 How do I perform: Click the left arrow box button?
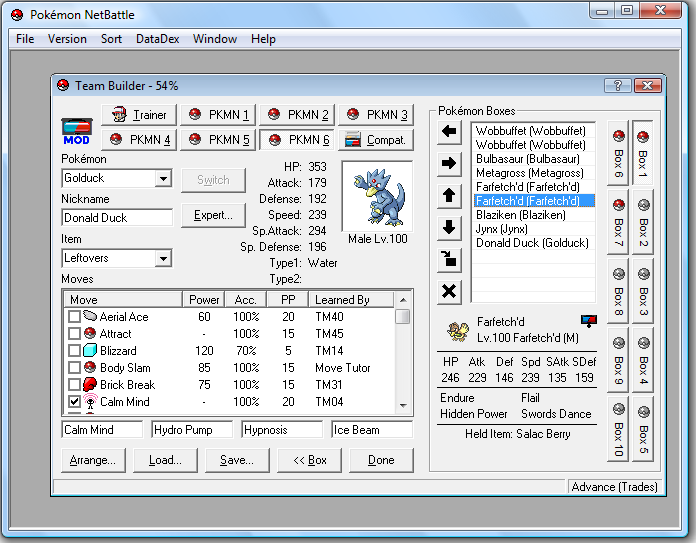point(449,132)
